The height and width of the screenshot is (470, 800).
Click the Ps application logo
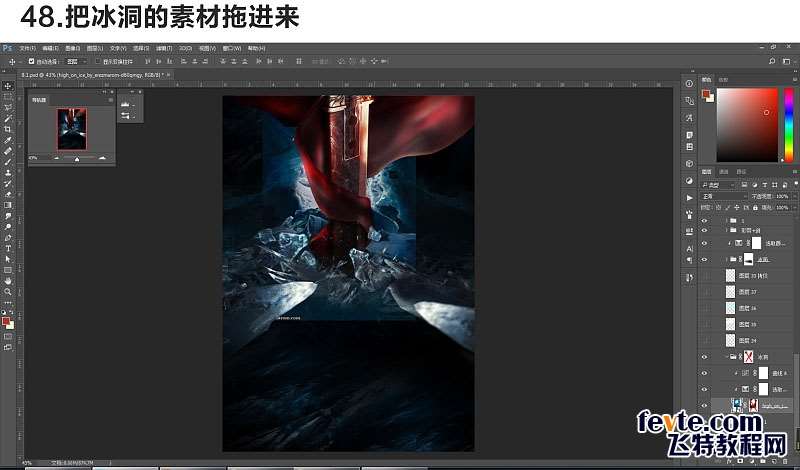click(7, 48)
